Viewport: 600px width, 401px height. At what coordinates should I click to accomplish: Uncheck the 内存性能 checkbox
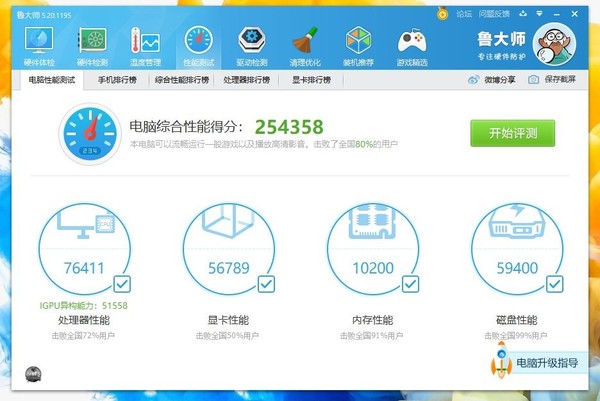[411, 284]
